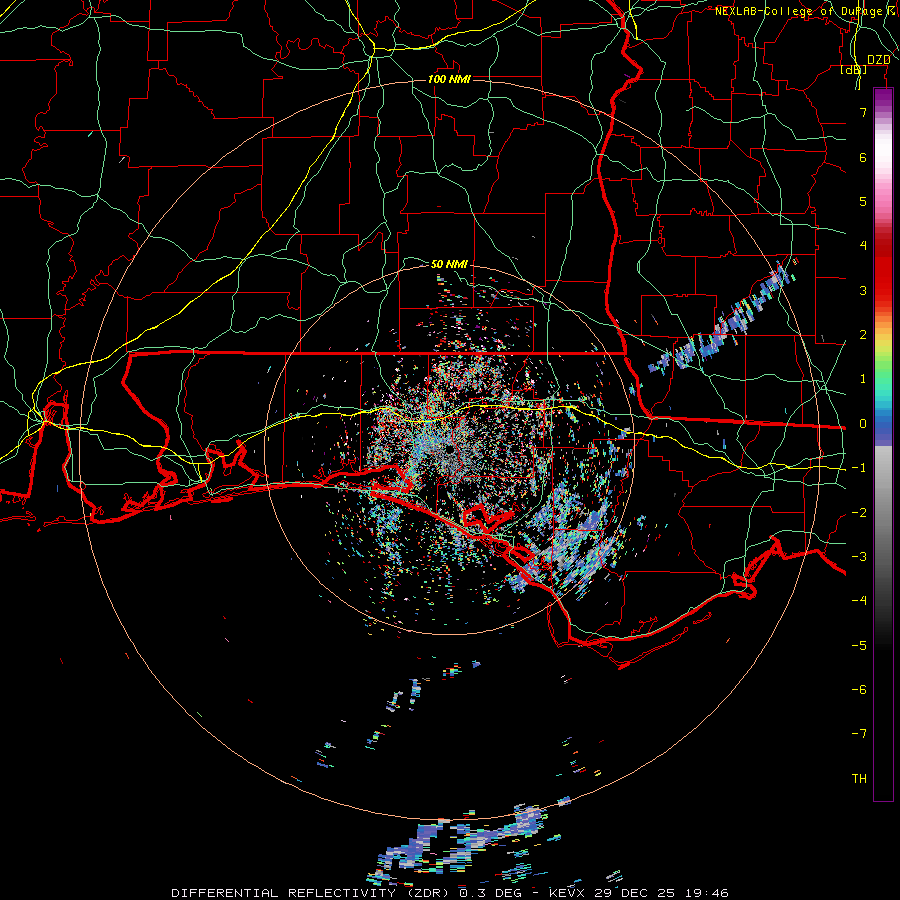The image size is (900, 900).
Task: Click the "100 NMI" range ring label
Action: [x=449, y=79]
